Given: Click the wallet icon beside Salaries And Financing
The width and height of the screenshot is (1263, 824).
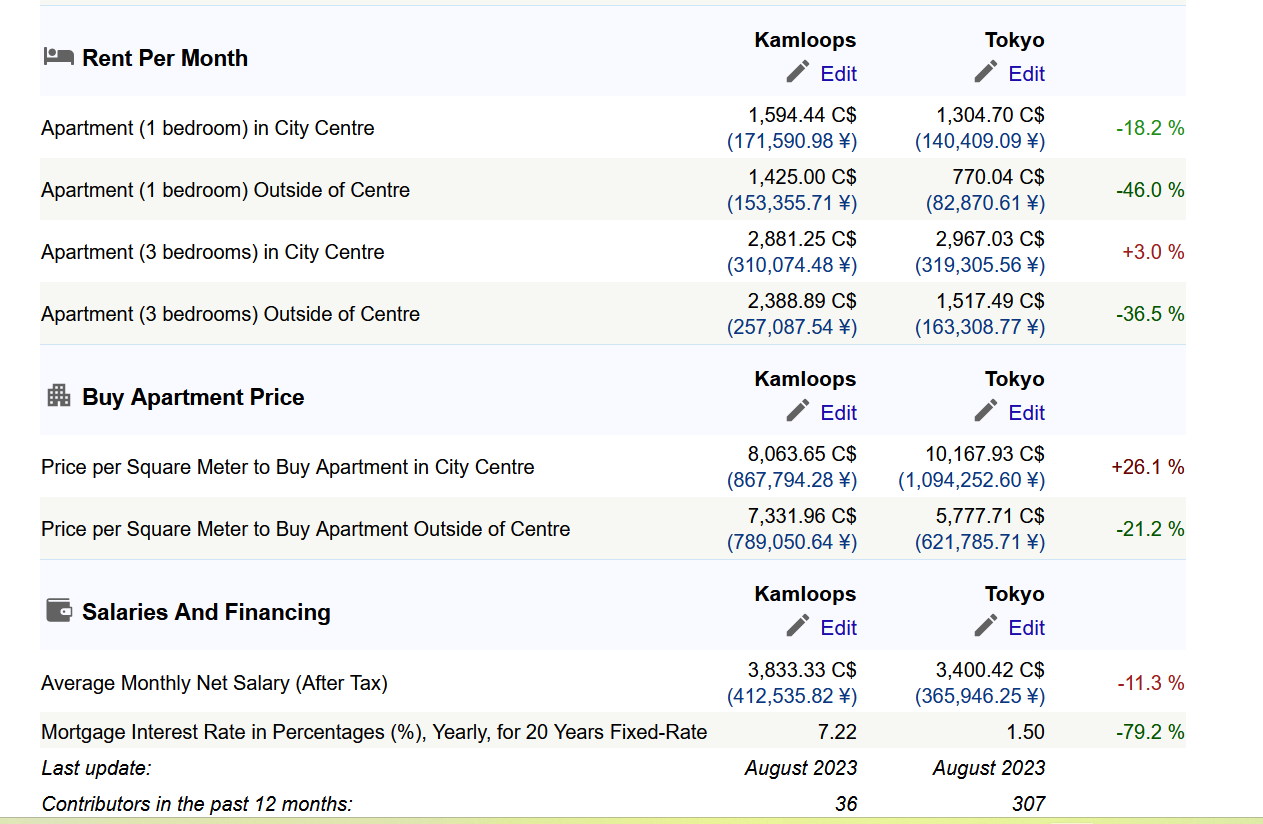Looking at the screenshot, I should pyautogui.click(x=59, y=610).
